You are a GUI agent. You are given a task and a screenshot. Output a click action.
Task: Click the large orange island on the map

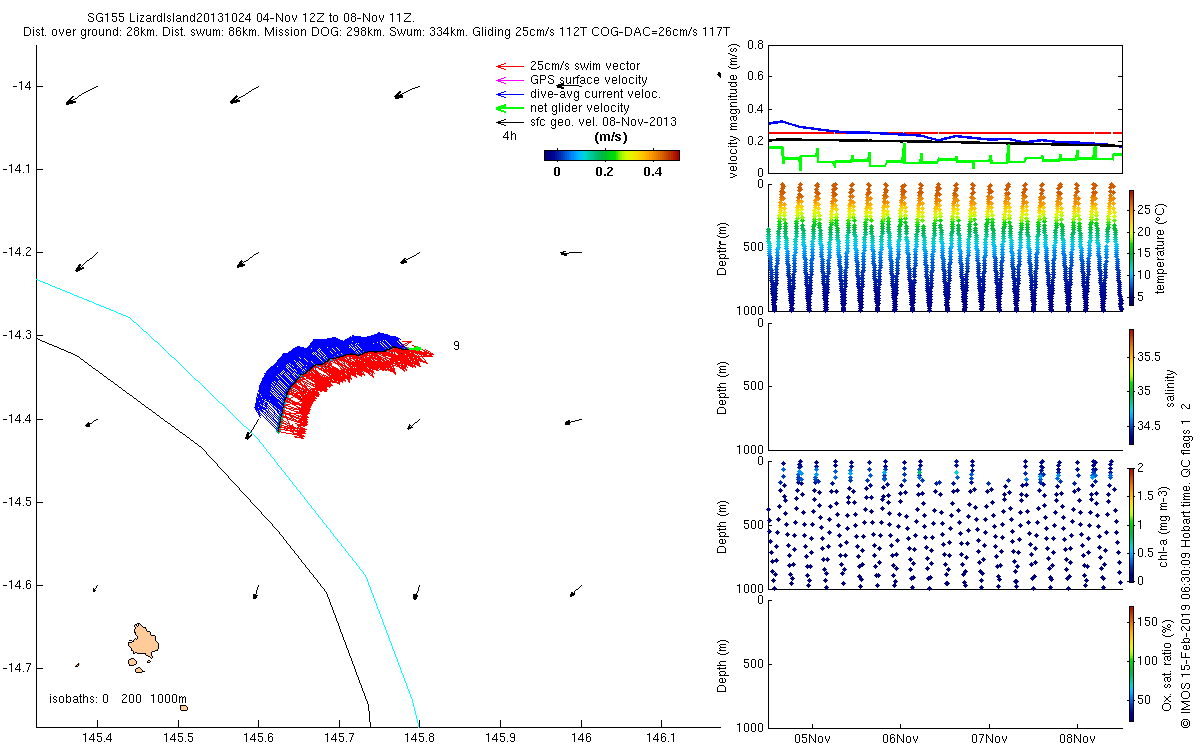tap(145, 639)
